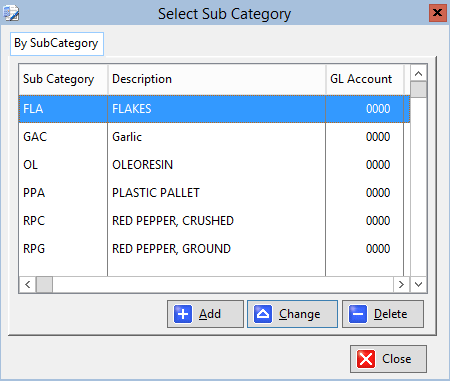
Task: Click the red X Close icon
Action: [x=366, y=359]
